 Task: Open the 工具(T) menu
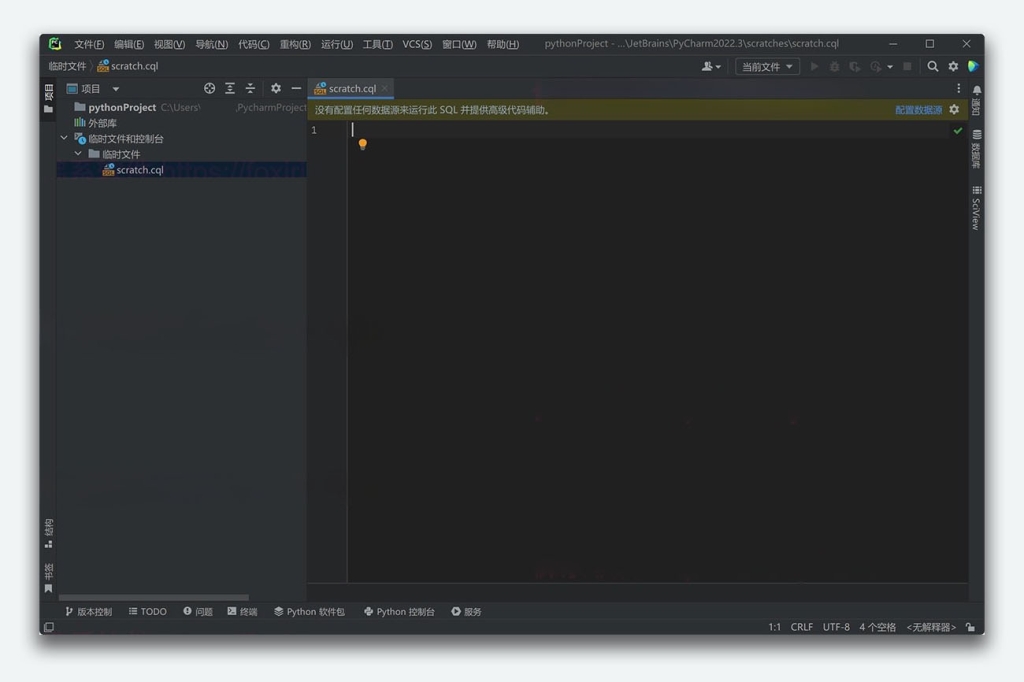click(x=377, y=44)
